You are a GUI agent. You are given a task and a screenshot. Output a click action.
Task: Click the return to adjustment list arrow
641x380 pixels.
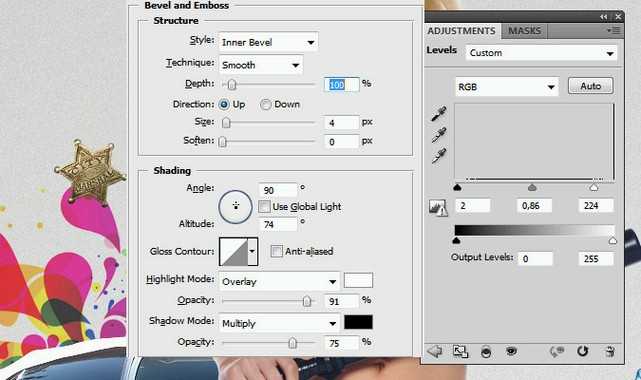pyautogui.click(x=435, y=351)
